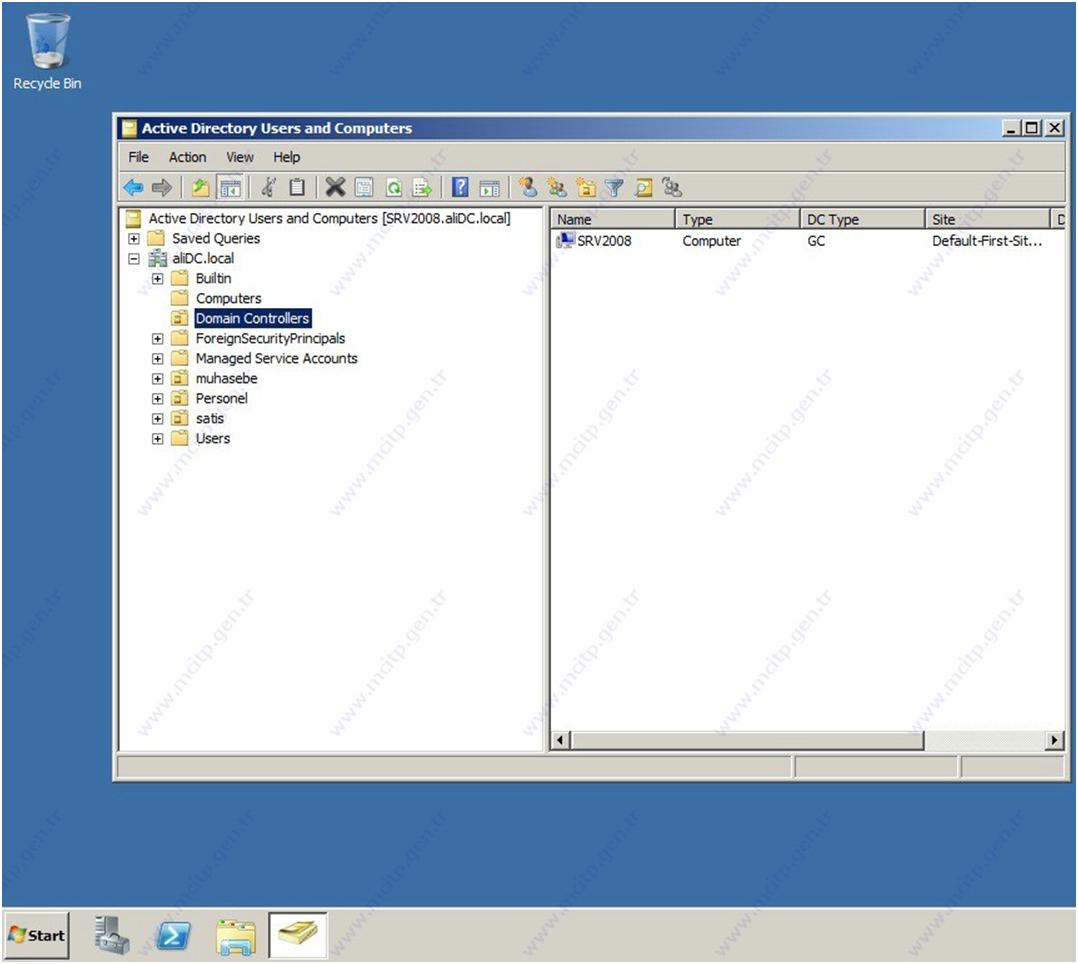Viewport: 1078px width, 964px height.
Task: Toggle Show/Hide Console Tree toolbar icon
Action: point(230,187)
